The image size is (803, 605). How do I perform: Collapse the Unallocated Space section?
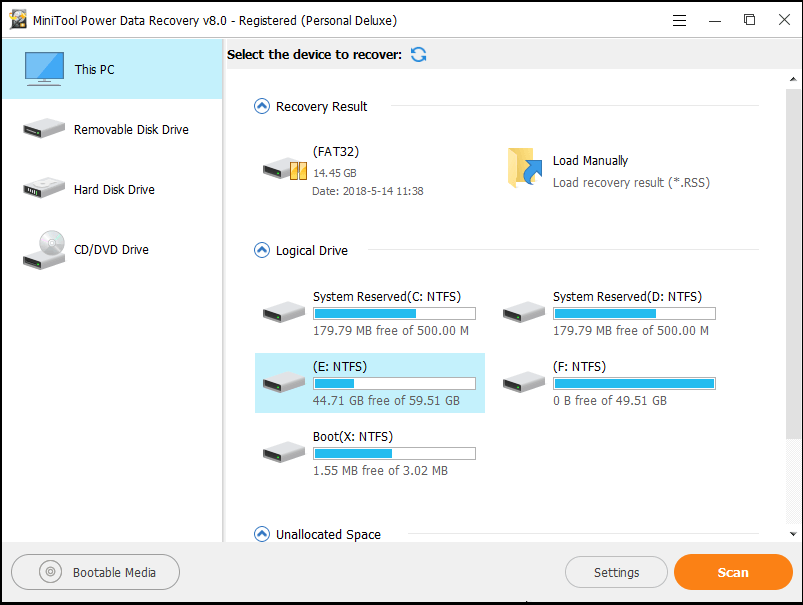[262, 534]
